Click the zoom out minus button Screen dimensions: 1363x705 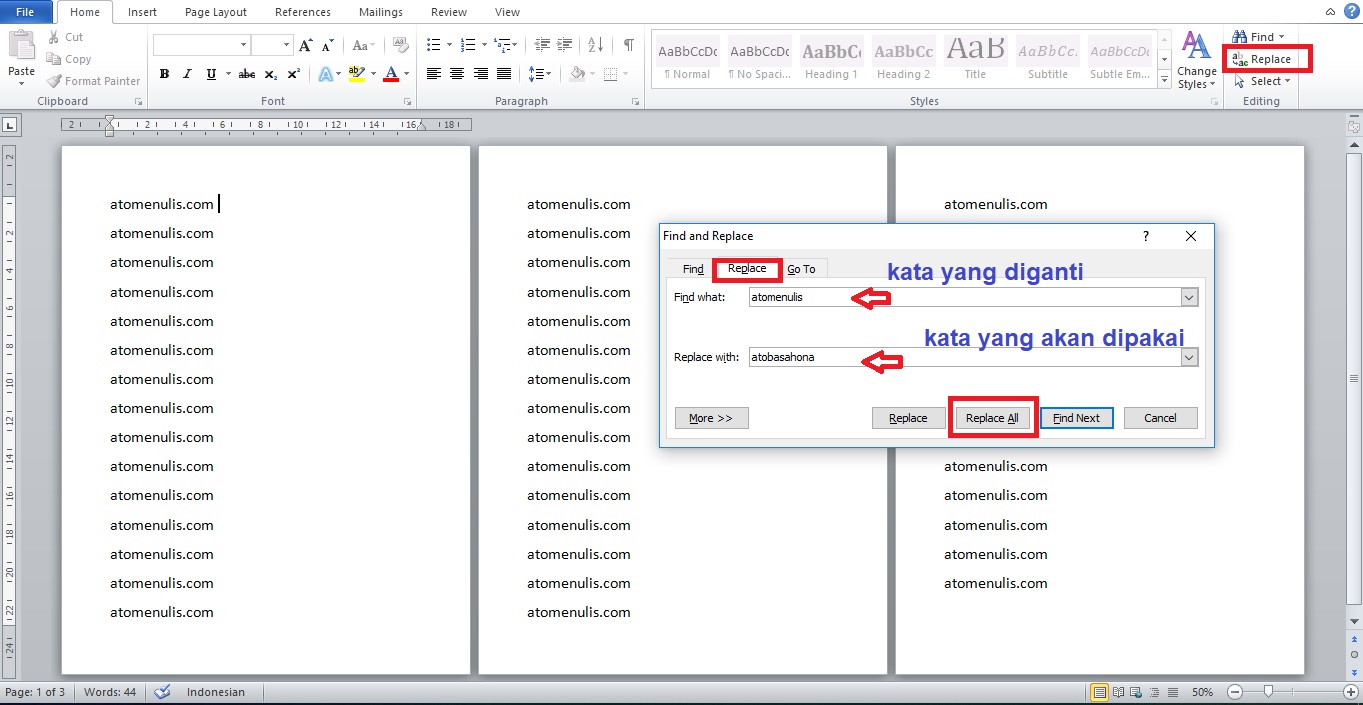(x=1235, y=692)
